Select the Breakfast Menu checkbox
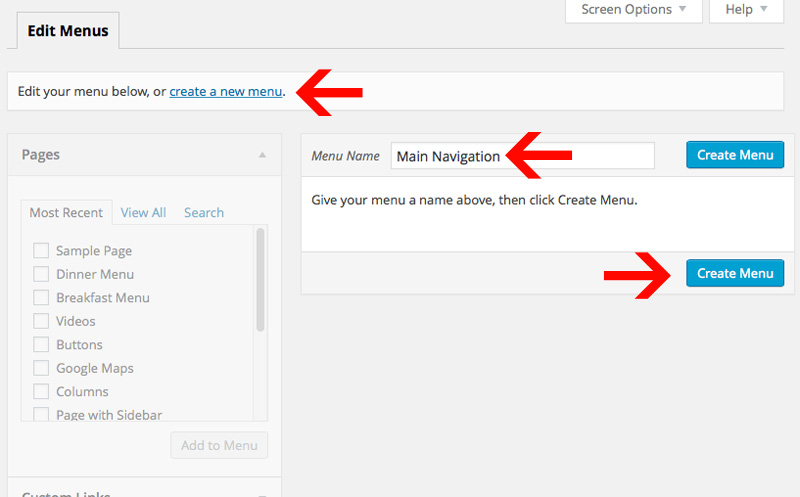Viewport: 800px width, 497px height. 41,298
